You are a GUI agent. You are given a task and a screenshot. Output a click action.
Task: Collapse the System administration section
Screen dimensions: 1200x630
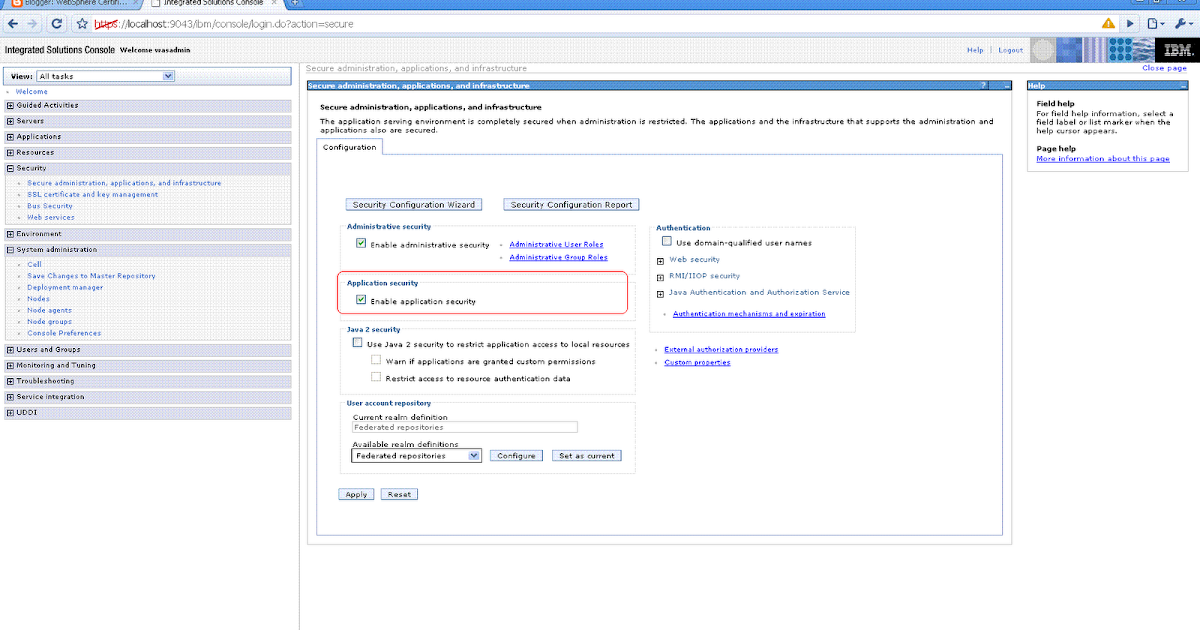click(x=10, y=250)
